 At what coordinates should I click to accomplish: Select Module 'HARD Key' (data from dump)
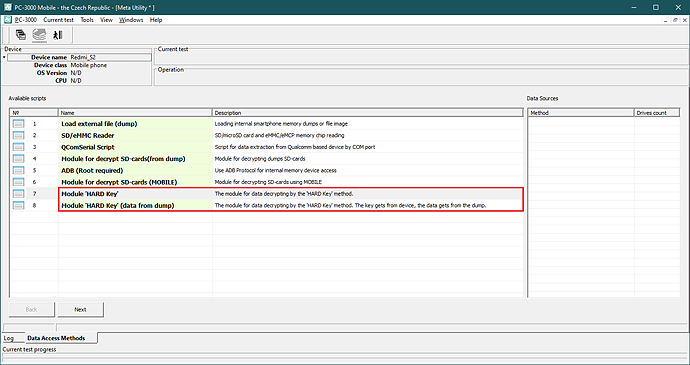point(118,205)
